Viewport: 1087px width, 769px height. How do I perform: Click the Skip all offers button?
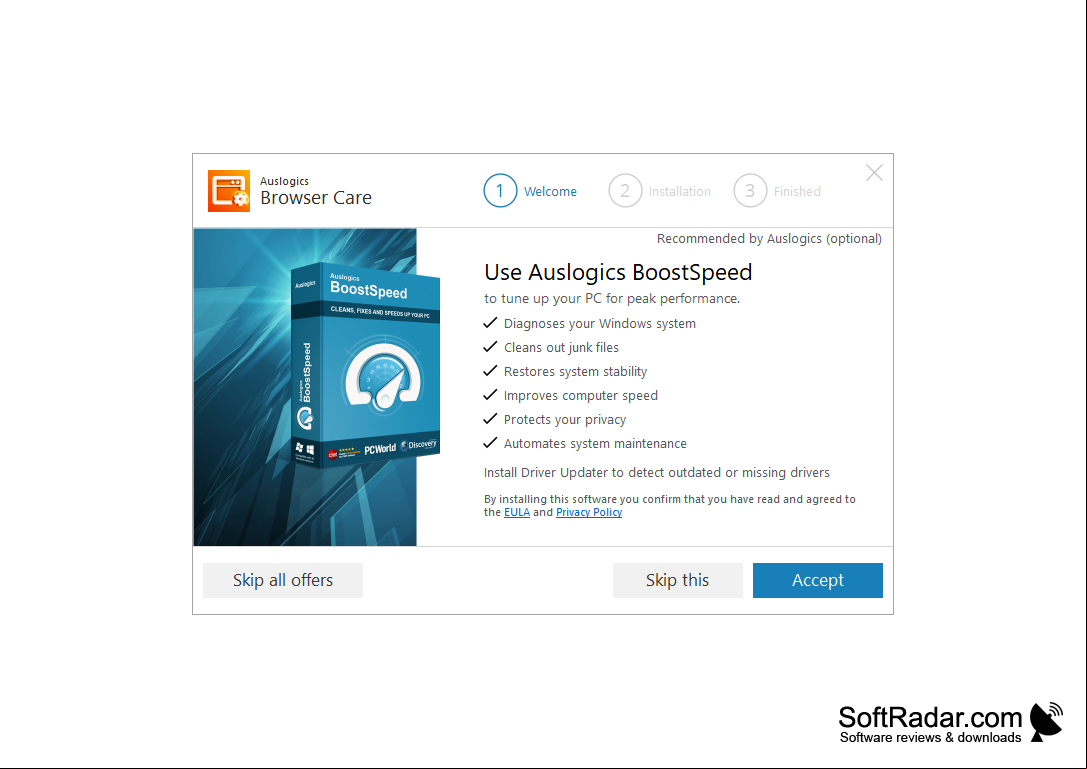[x=283, y=580]
